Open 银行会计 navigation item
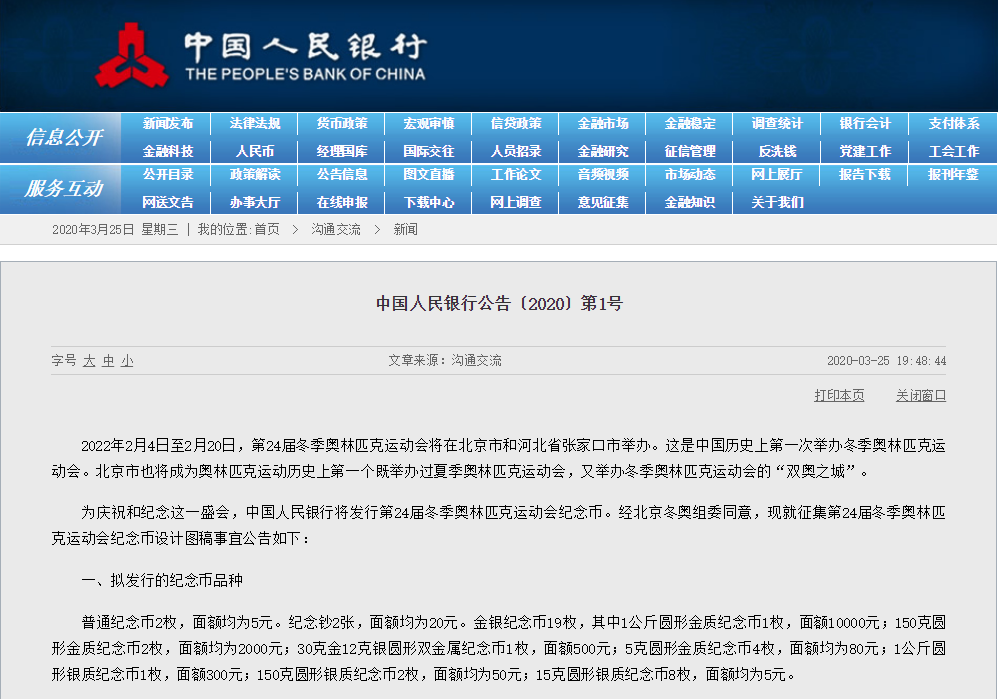The width and height of the screenshot is (998, 699). (865, 124)
